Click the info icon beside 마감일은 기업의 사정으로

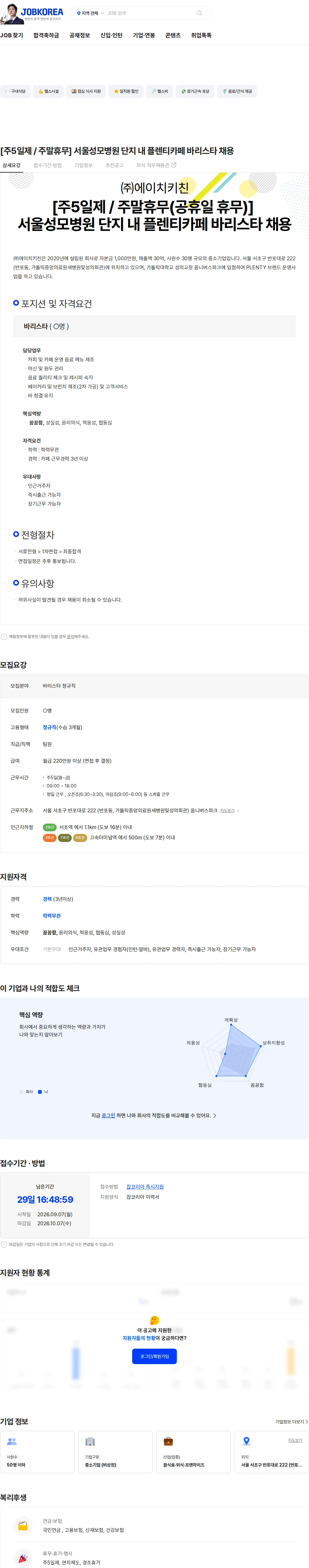pos(4,1245)
